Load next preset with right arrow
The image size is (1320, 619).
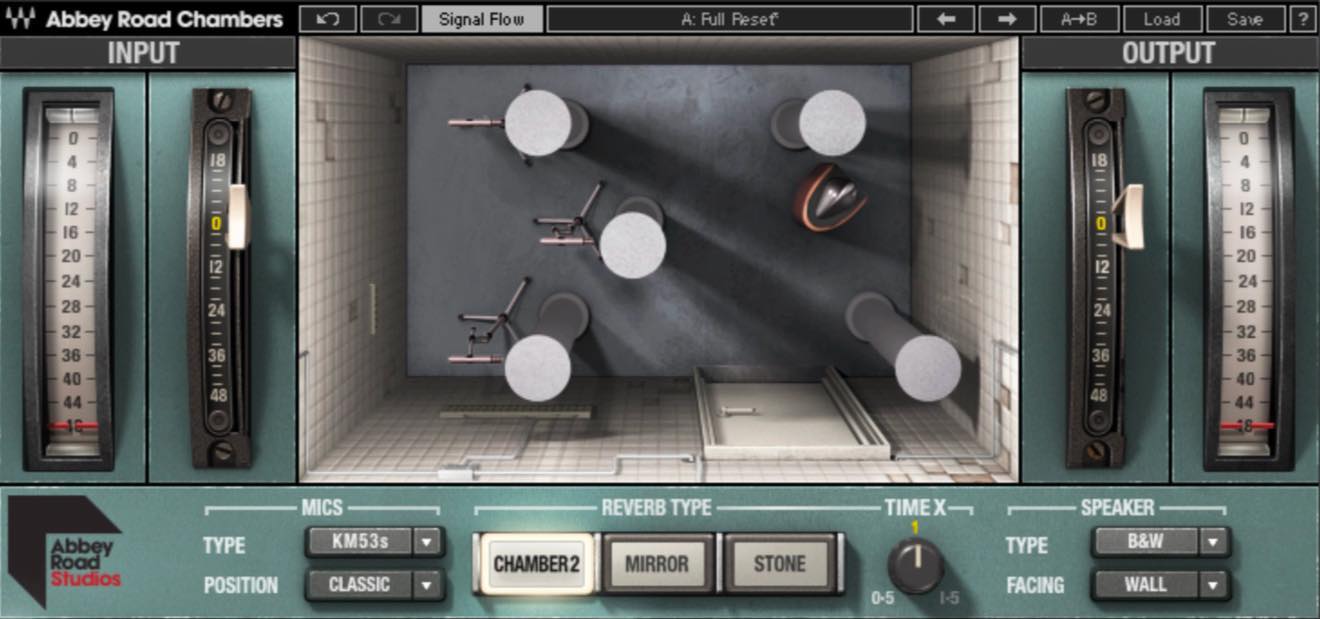coord(1007,19)
